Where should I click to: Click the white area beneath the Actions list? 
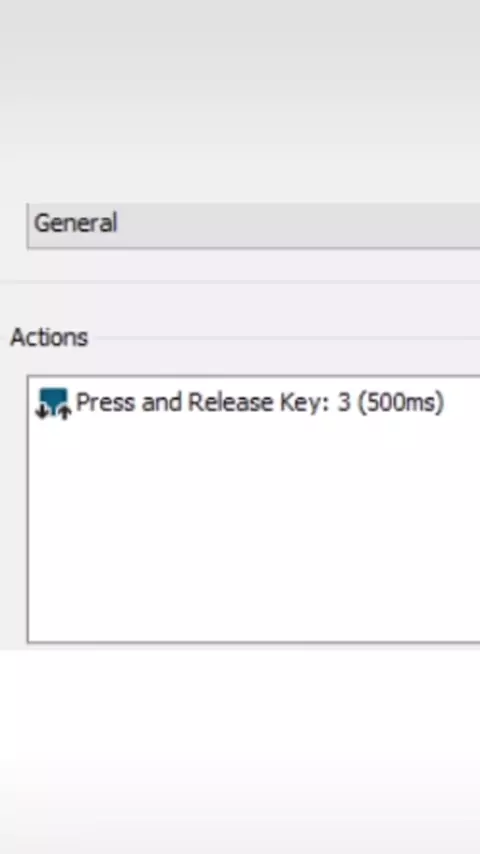click(x=240, y=752)
